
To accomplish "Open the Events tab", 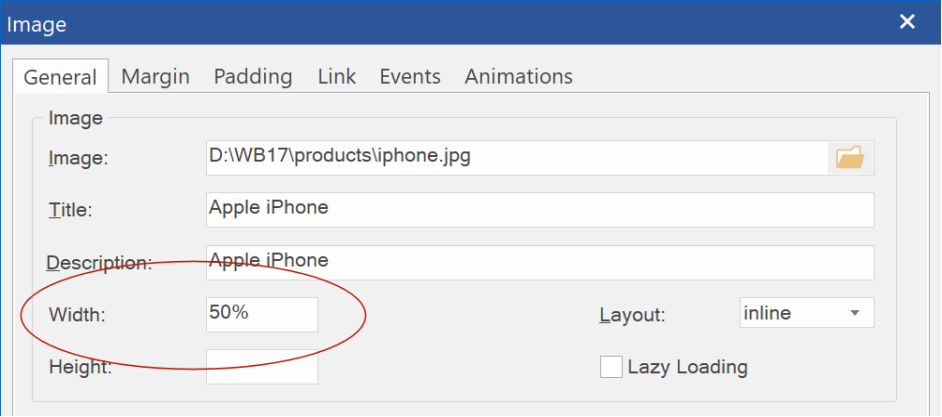I will tap(410, 77).
